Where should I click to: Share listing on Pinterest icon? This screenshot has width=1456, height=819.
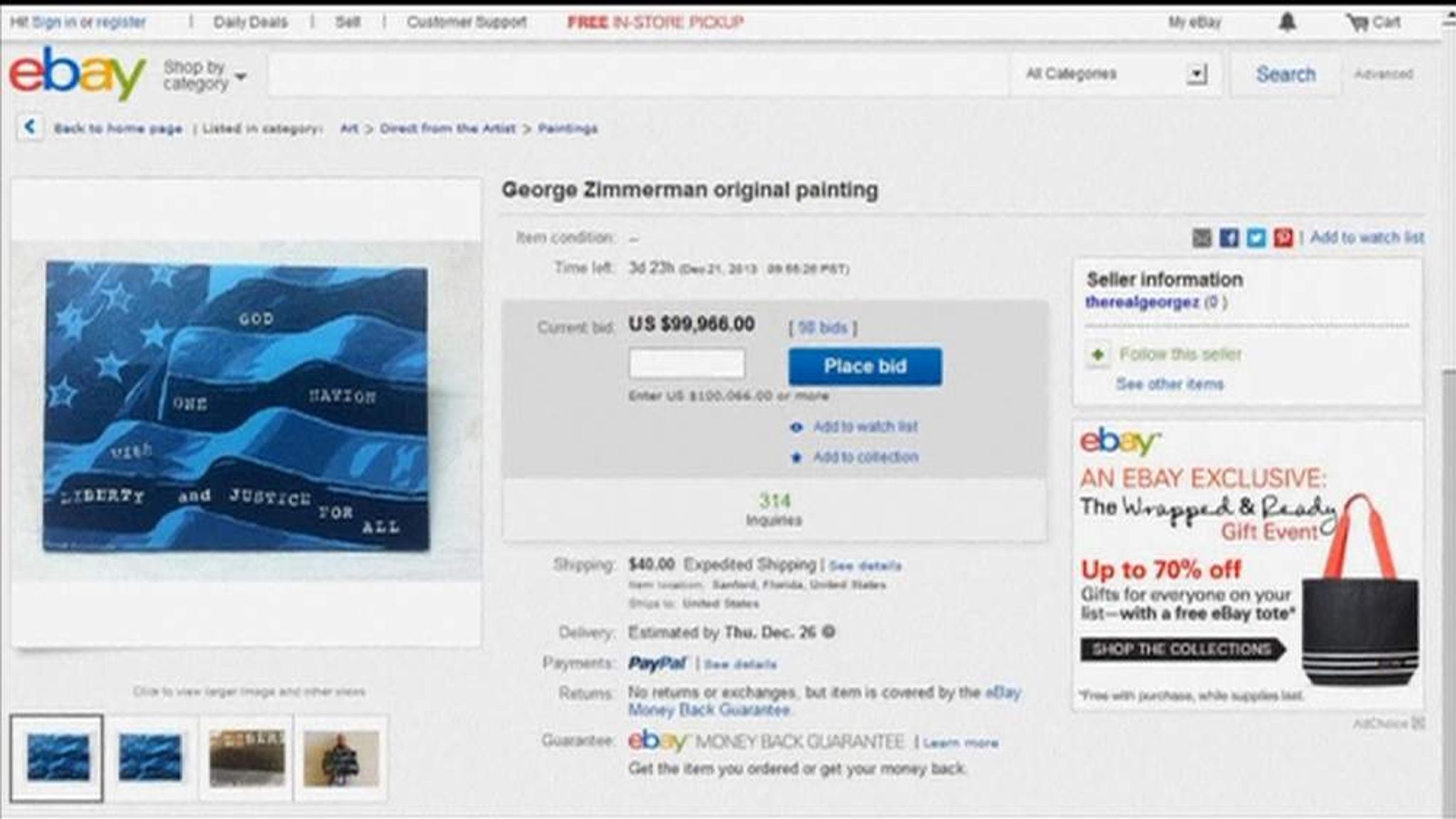point(1283,237)
